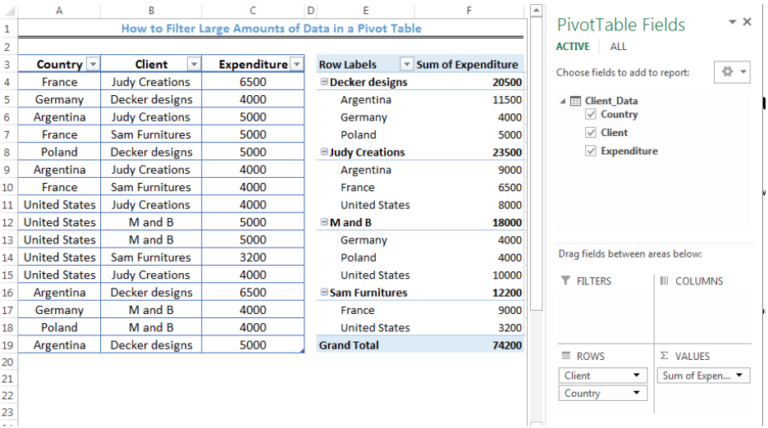Select the worksheet Select All corner
This screenshot has width=768, height=428.
click(8, 10)
